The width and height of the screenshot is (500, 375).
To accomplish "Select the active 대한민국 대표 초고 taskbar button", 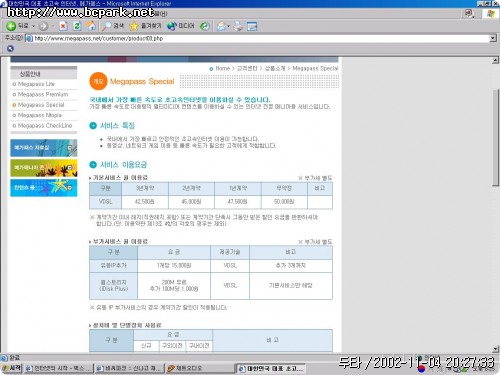I will point(271,368).
